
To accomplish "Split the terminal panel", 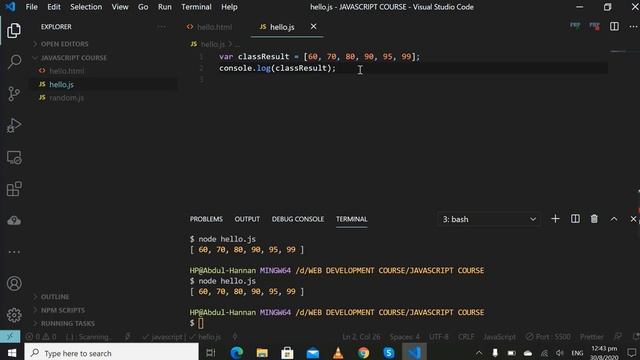I will click(575, 219).
